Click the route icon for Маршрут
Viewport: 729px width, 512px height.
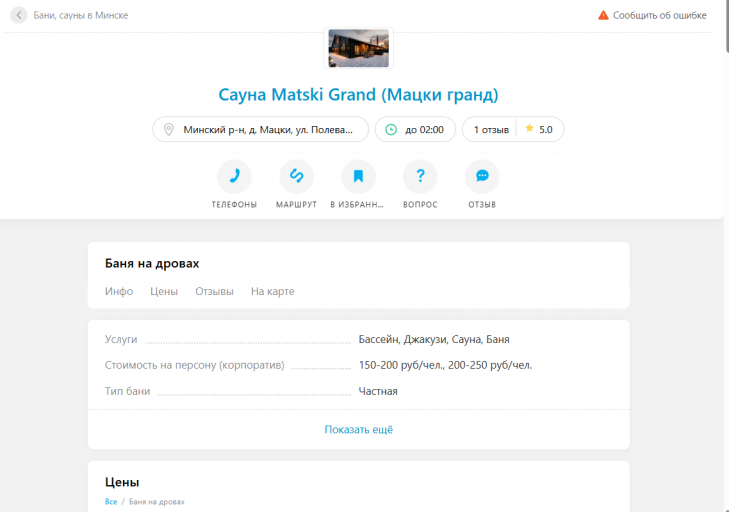(296, 176)
